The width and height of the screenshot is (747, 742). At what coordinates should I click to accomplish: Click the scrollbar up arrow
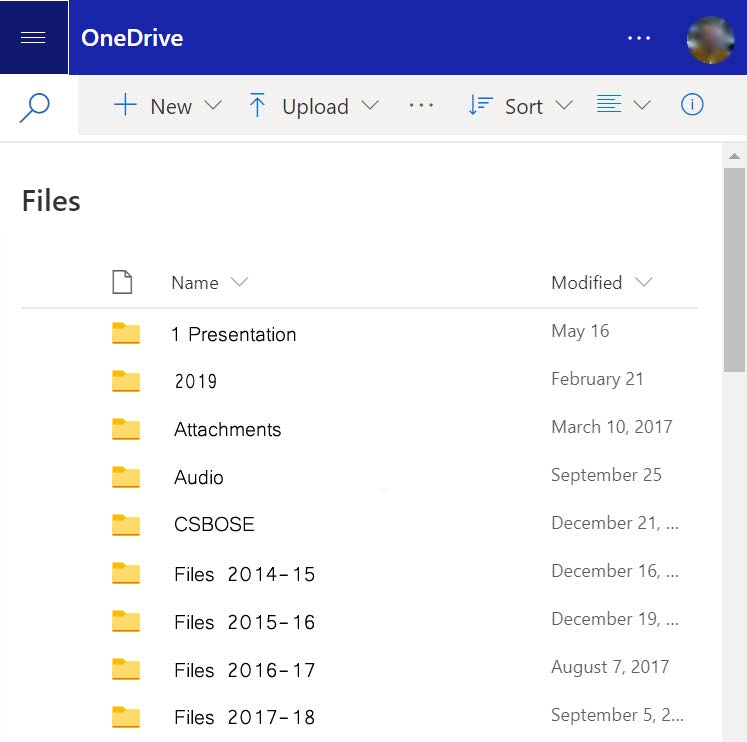click(734, 156)
